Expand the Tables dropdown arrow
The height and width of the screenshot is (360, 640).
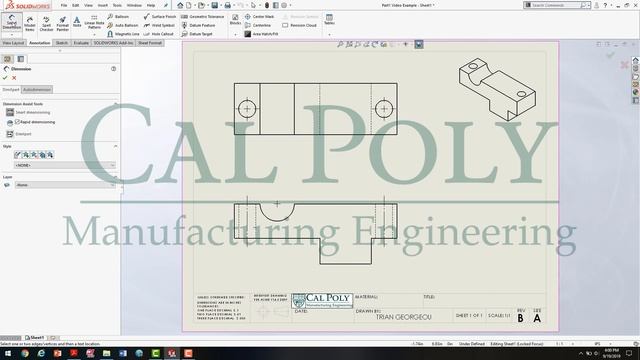coord(329,34)
